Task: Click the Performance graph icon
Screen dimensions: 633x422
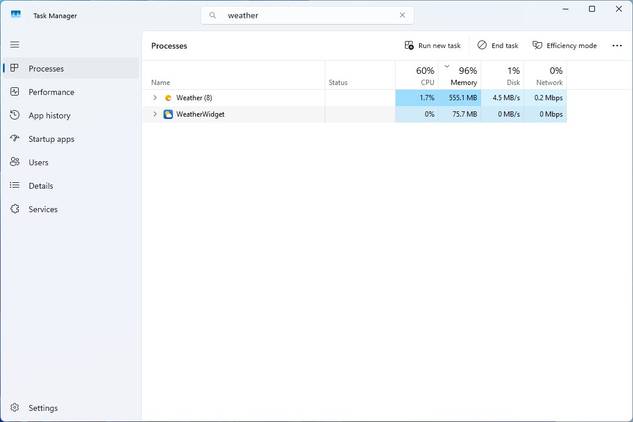Action: [x=15, y=92]
